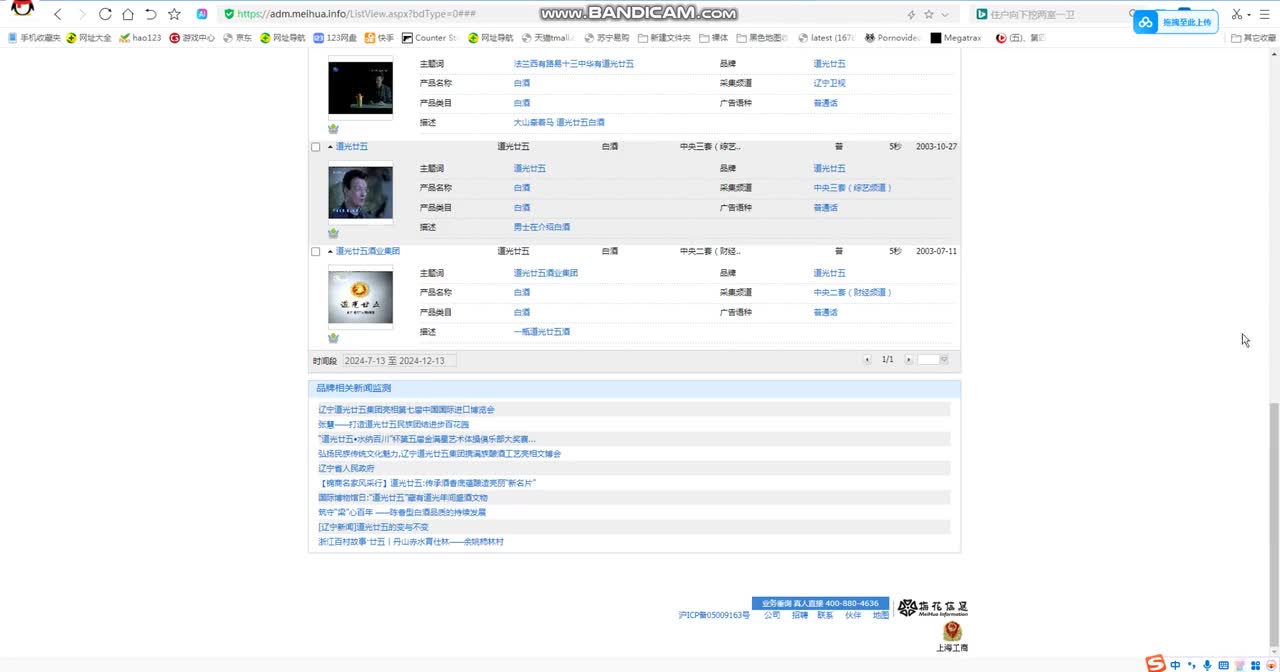The height and width of the screenshot is (672, 1280).
Task: Open the scissors screenshot tool icon
Action: click(1239, 14)
